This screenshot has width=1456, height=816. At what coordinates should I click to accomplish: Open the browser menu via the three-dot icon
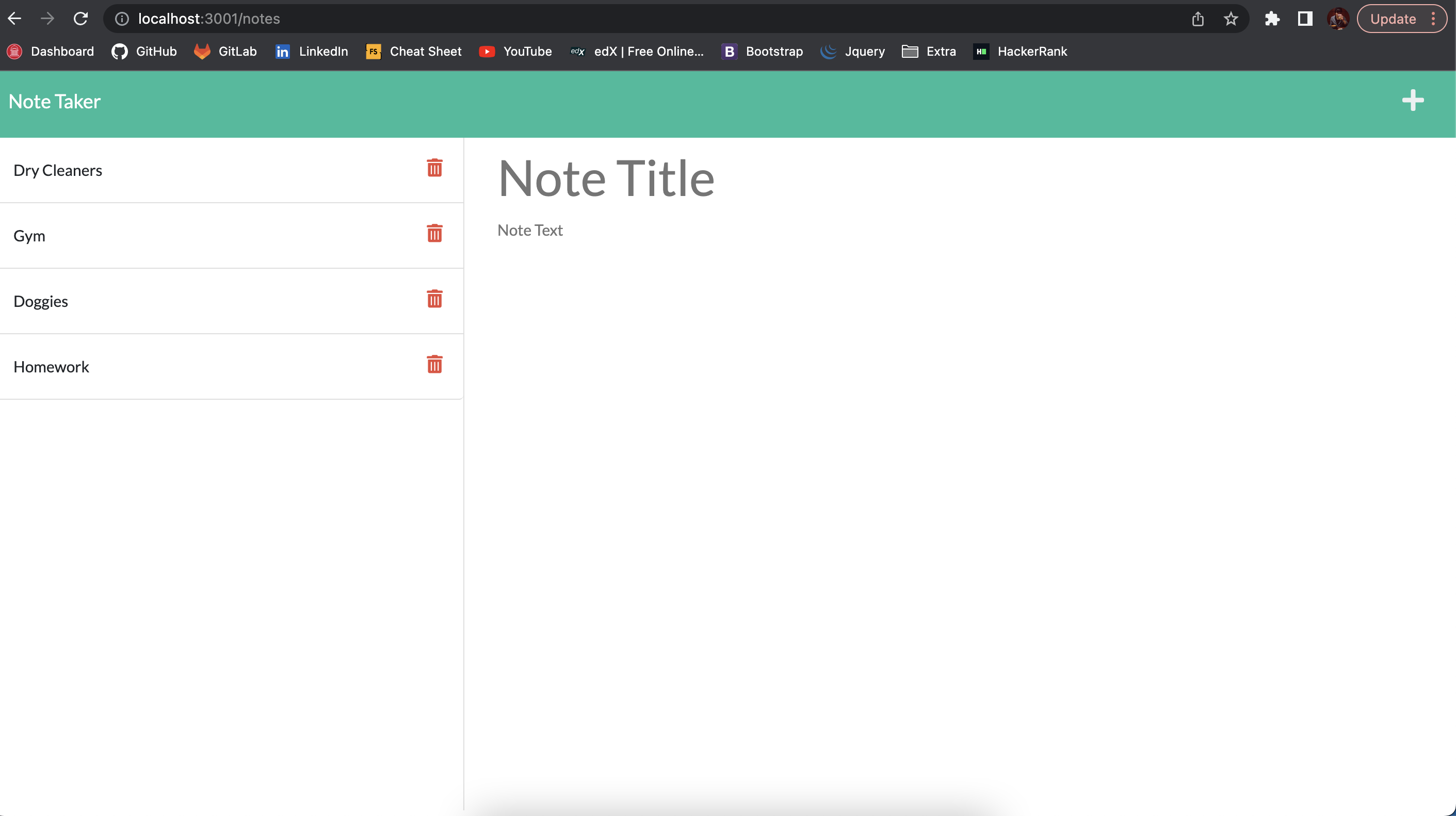[x=1434, y=19]
